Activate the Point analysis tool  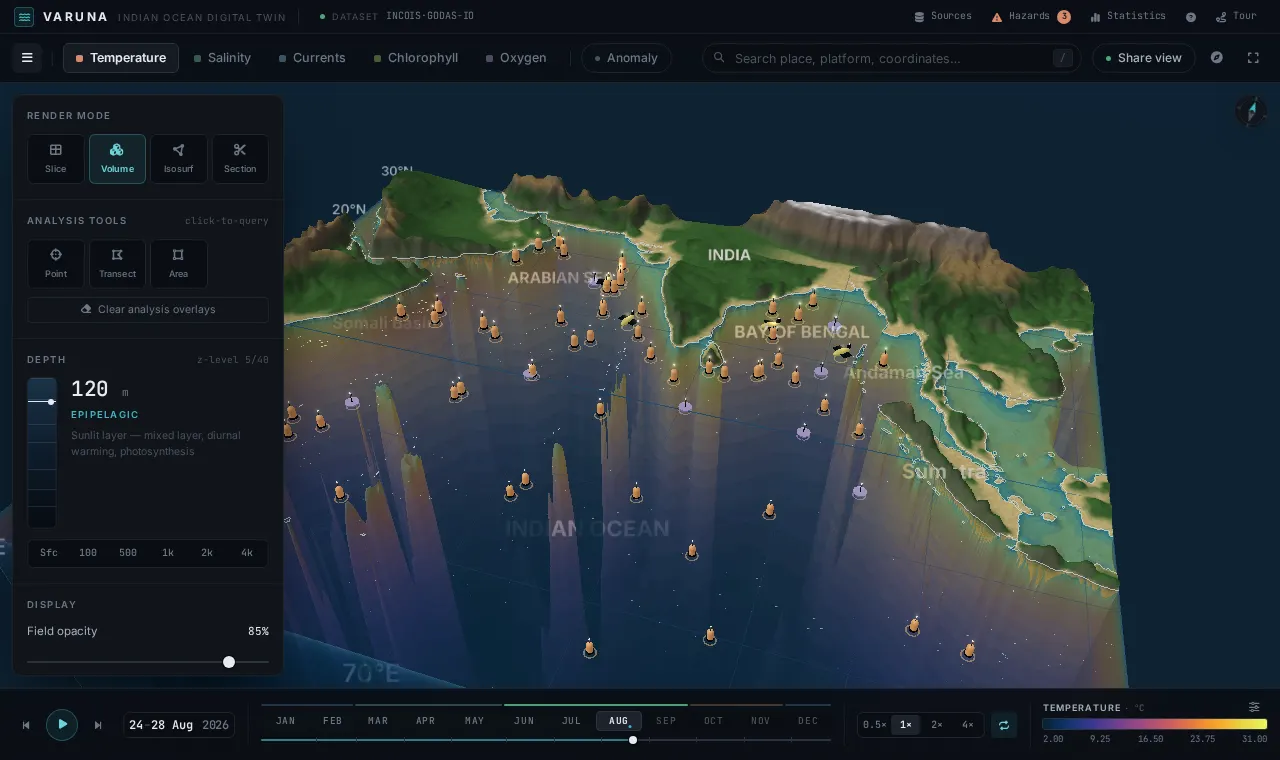(56, 264)
